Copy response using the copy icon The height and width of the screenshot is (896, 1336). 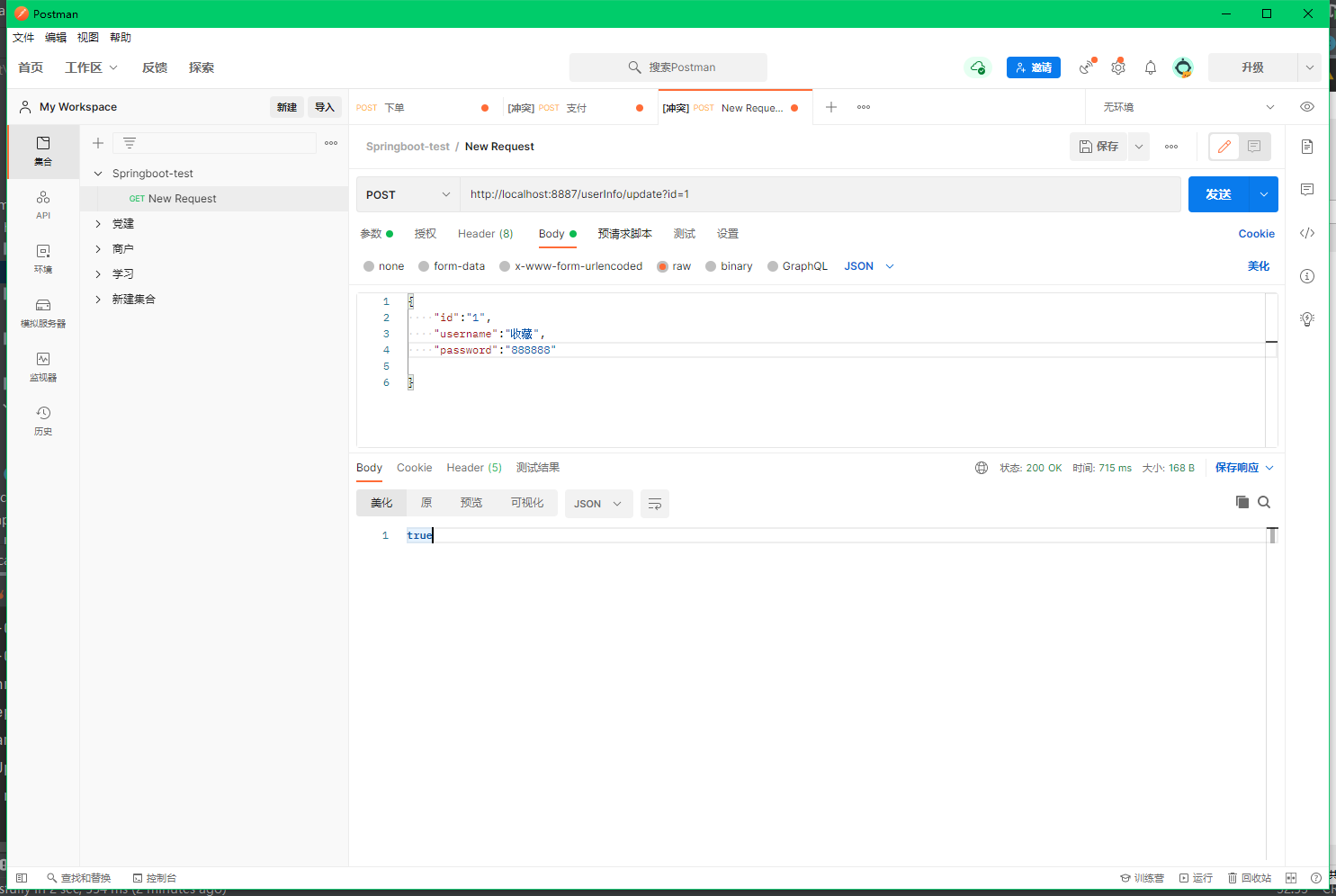coord(1242,502)
